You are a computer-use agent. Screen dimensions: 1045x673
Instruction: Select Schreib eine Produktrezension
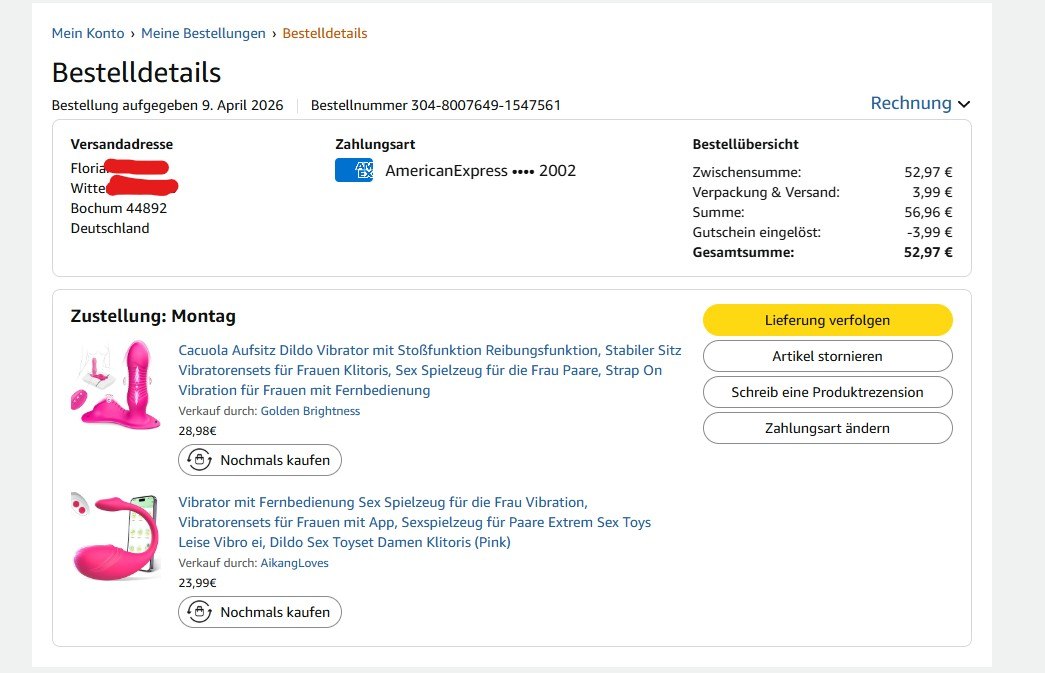[827, 392]
